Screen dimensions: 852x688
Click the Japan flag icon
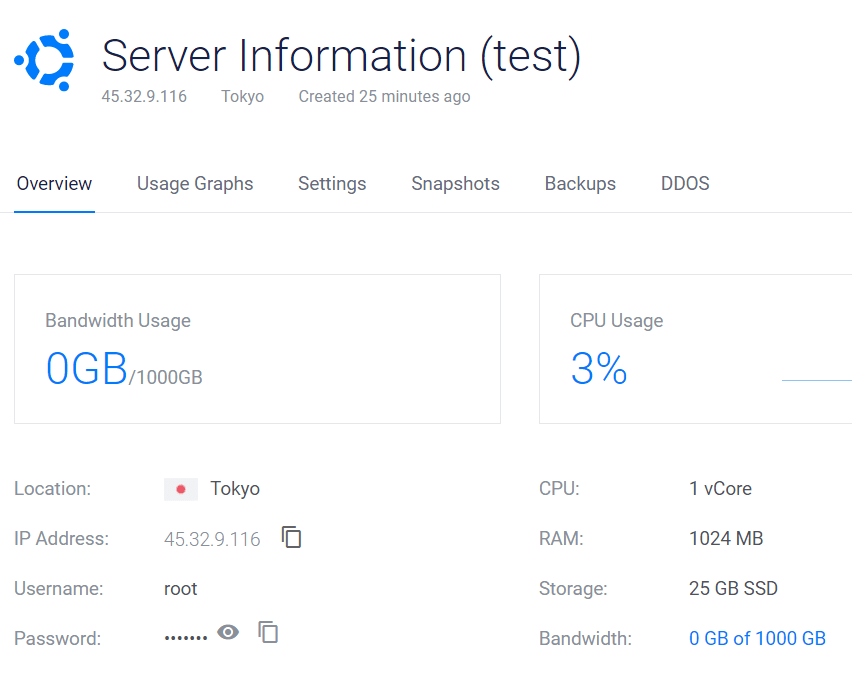(181, 489)
